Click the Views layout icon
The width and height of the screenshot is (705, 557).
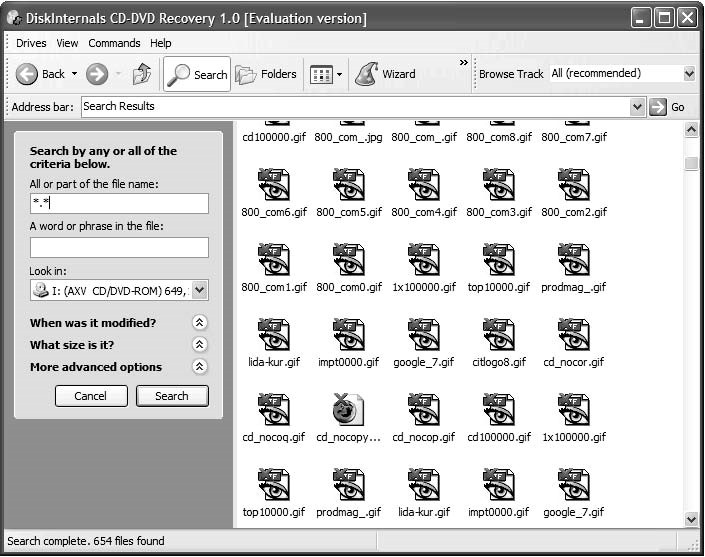pos(320,74)
